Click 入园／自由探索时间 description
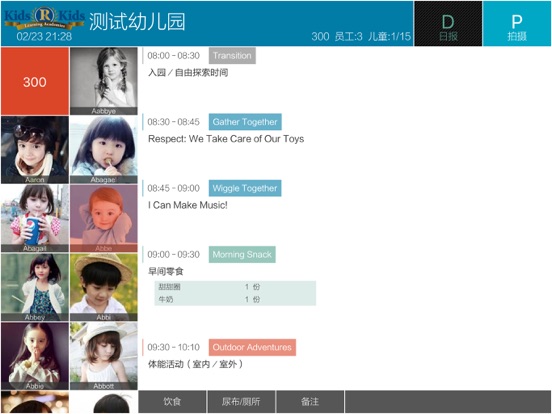The image size is (552, 414). [x=188, y=73]
